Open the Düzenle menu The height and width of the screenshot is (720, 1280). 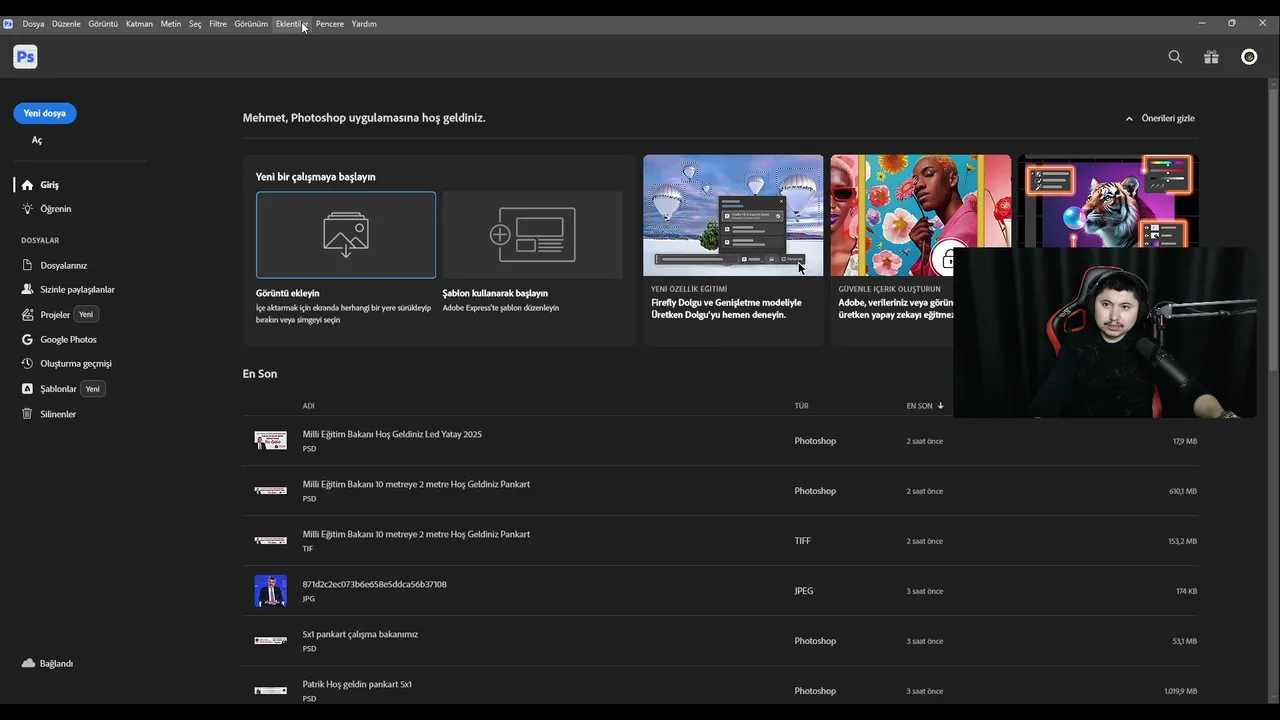pyautogui.click(x=66, y=24)
